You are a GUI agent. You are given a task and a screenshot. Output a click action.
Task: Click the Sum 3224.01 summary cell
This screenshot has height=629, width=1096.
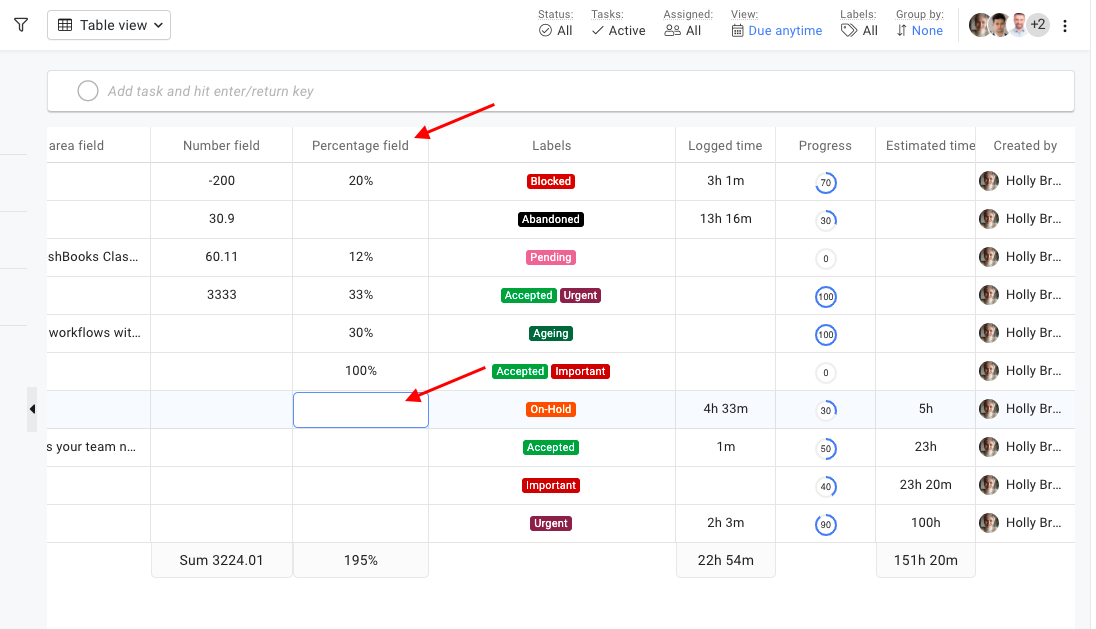[221, 560]
